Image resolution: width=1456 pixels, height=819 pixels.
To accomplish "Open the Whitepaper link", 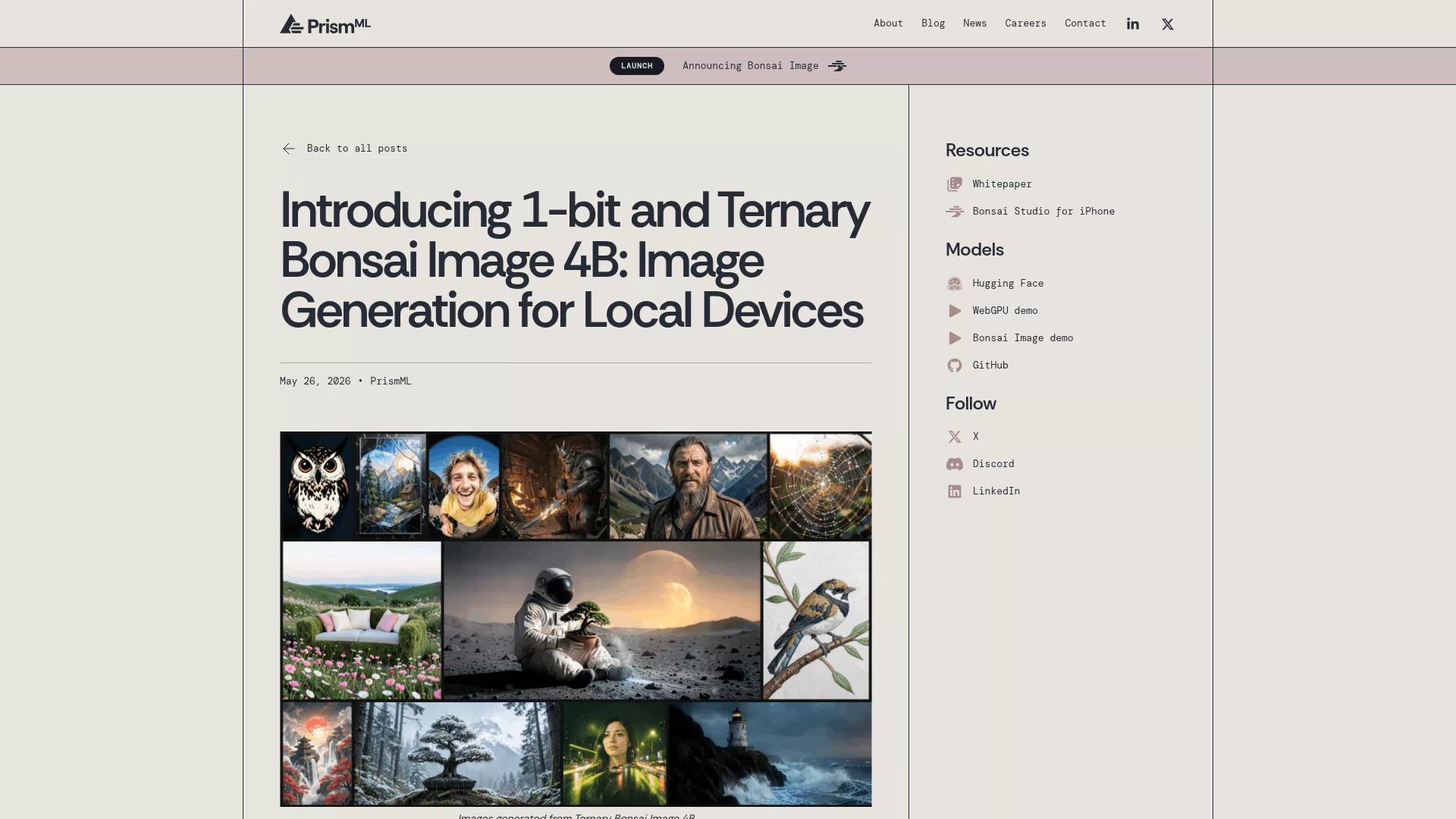I will [1002, 184].
